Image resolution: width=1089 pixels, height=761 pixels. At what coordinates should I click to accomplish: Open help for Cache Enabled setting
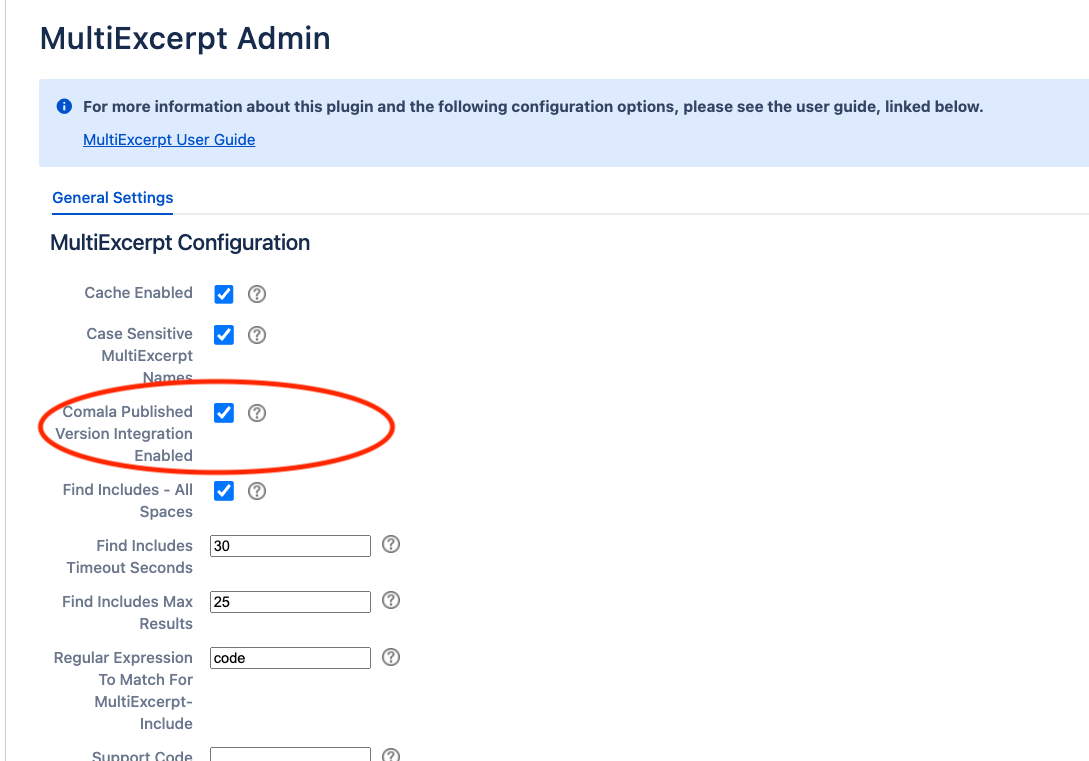pyautogui.click(x=256, y=293)
